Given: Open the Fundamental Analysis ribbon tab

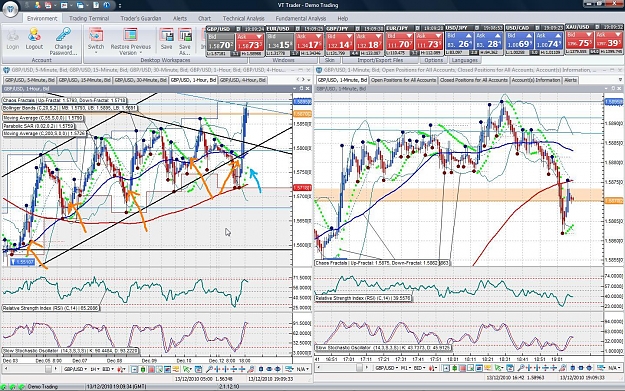Looking at the screenshot, I should (301, 18).
